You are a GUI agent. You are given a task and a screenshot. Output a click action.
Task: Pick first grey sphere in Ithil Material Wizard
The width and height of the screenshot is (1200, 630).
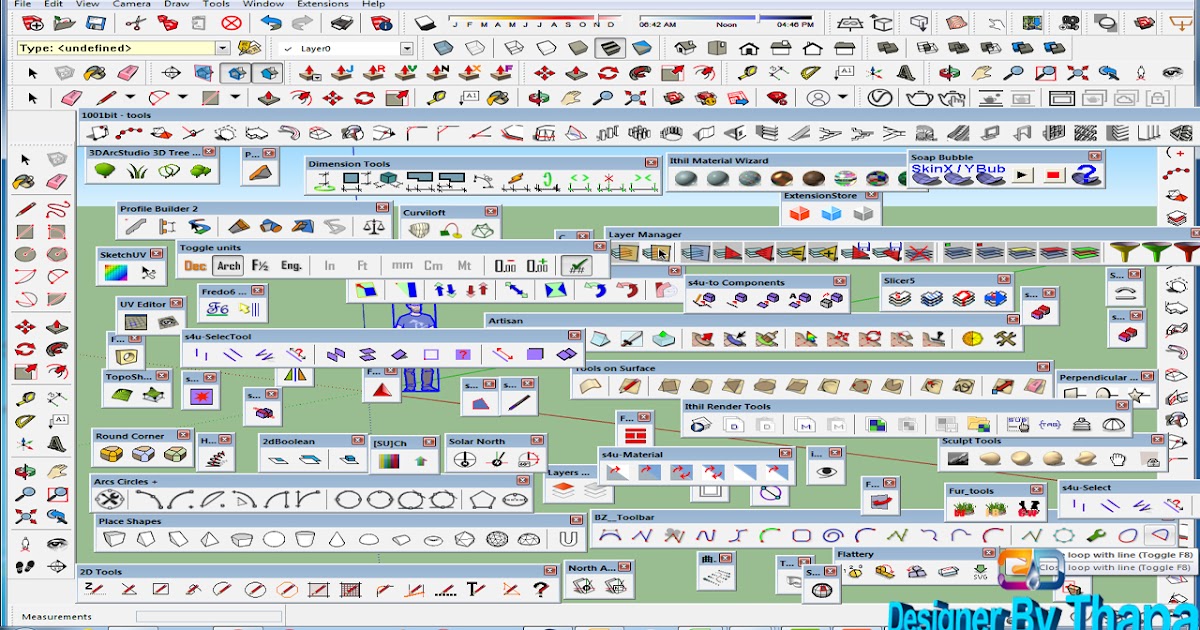coord(685,178)
